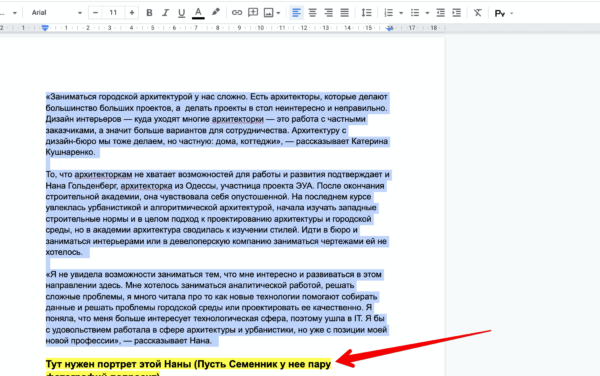Apply a bulleted list
The height and width of the screenshot is (376, 600).
pos(415,13)
